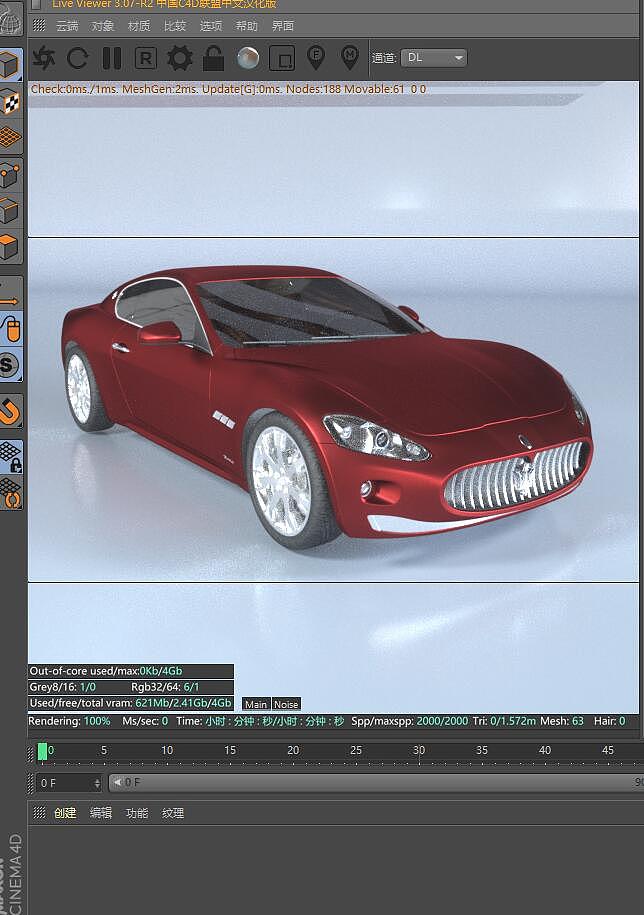Click the restart new render circular arrow
644x915 pixels.
point(78,58)
